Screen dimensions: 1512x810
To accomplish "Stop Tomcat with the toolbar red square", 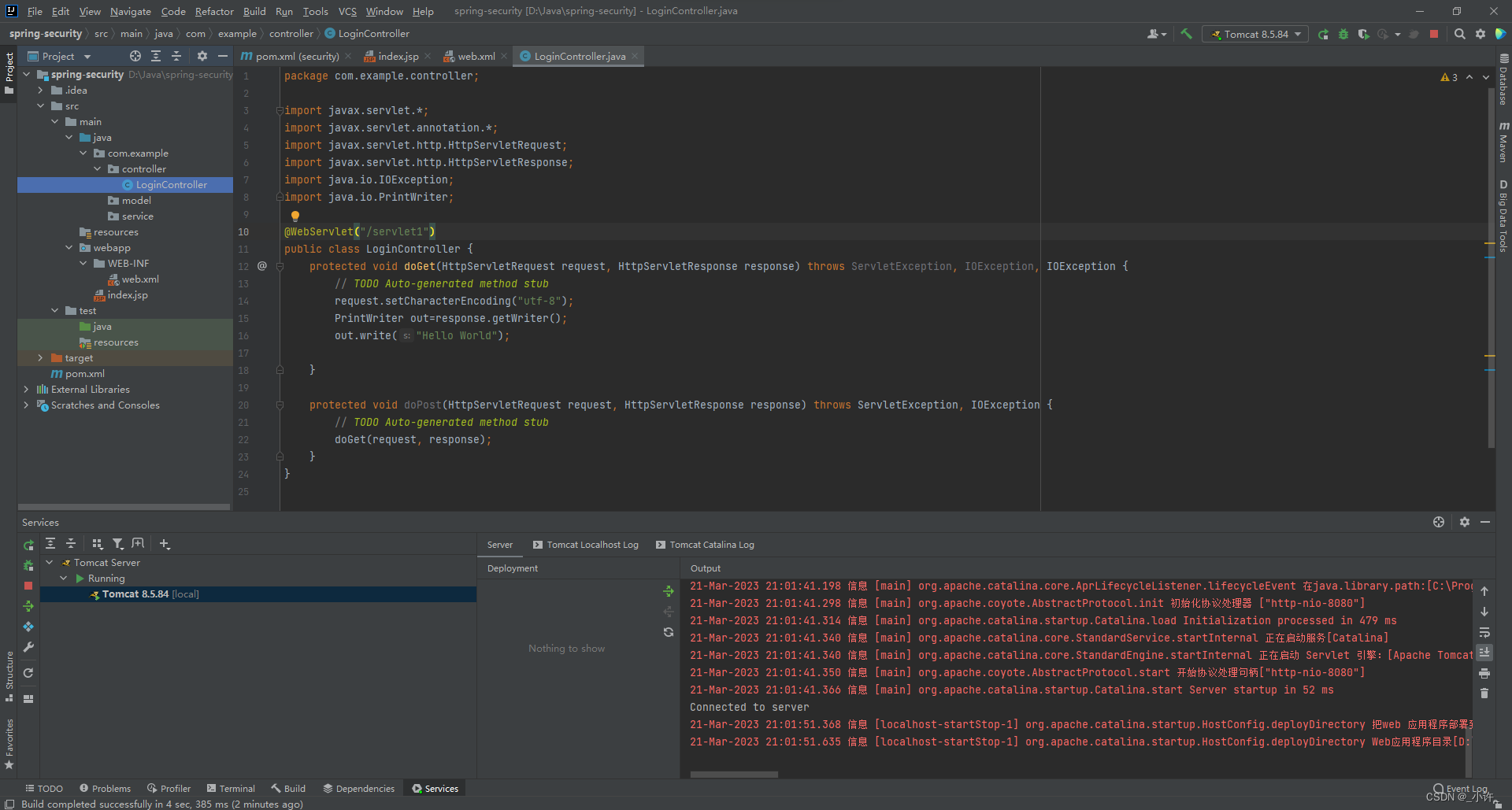I will tap(1434, 34).
